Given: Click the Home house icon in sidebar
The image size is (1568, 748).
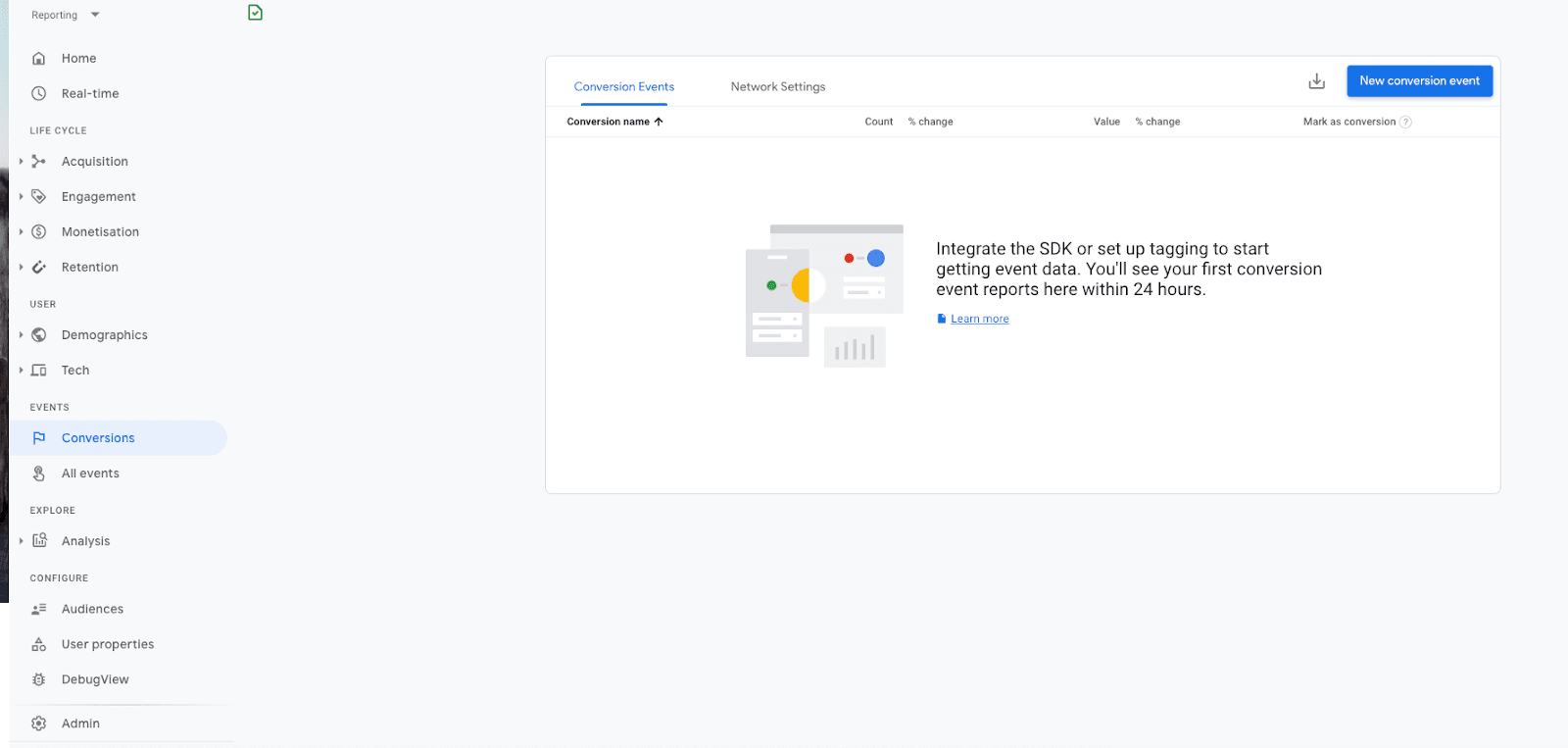Looking at the screenshot, I should point(39,59).
